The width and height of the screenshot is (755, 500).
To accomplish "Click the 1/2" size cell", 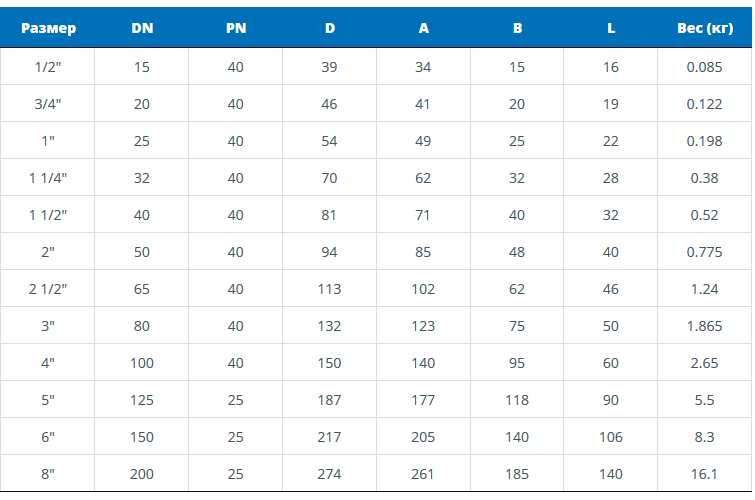I will (48, 67).
